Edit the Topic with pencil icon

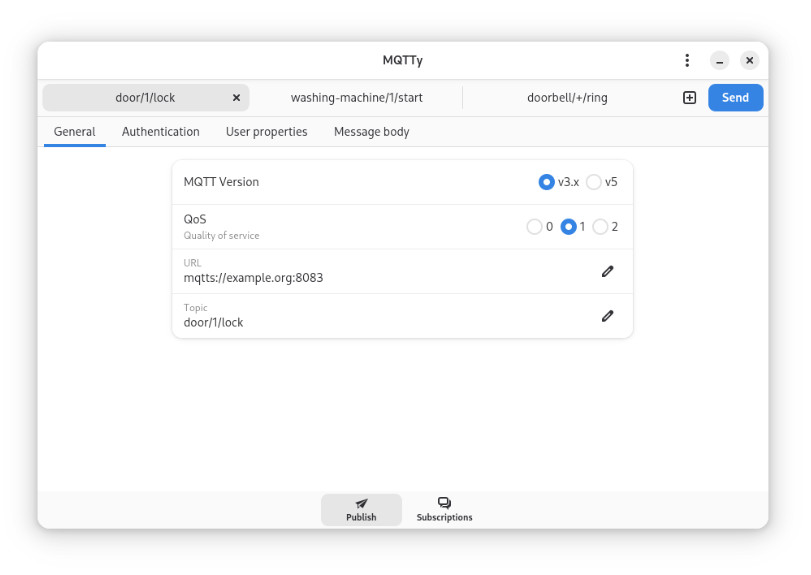tap(608, 316)
